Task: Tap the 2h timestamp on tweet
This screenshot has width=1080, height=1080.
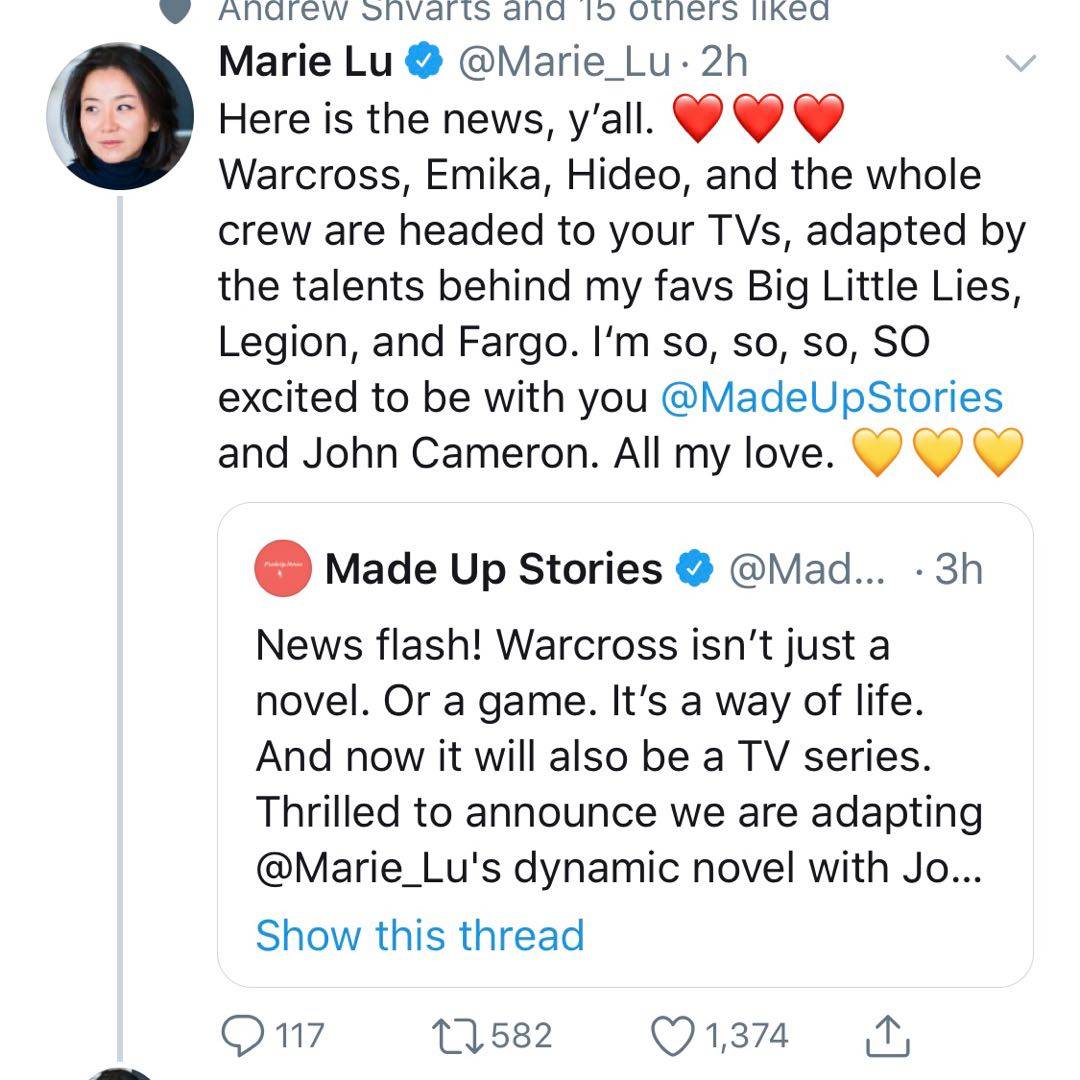Action: (x=724, y=63)
